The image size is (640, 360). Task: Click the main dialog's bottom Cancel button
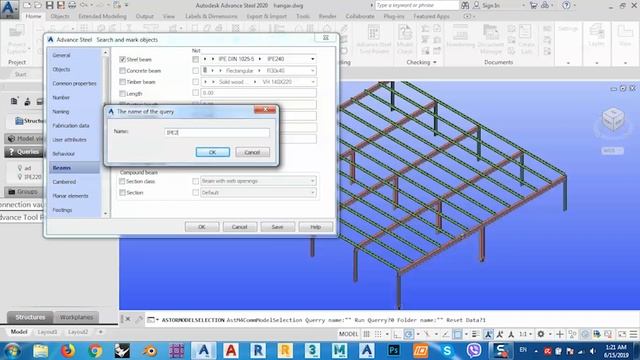coord(240,227)
